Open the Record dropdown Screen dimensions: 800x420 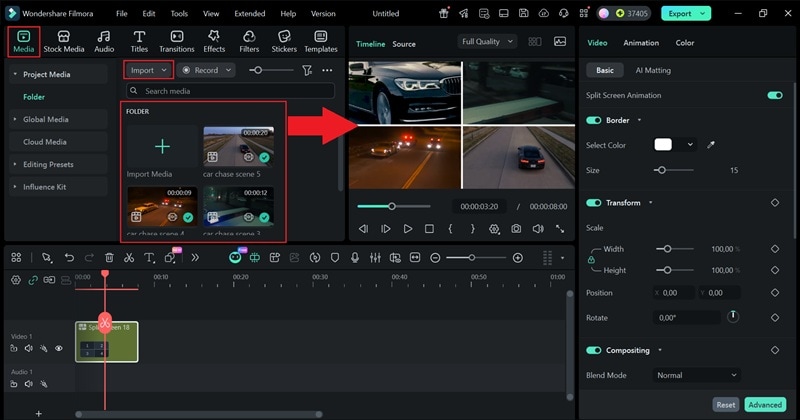pos(206,70)
